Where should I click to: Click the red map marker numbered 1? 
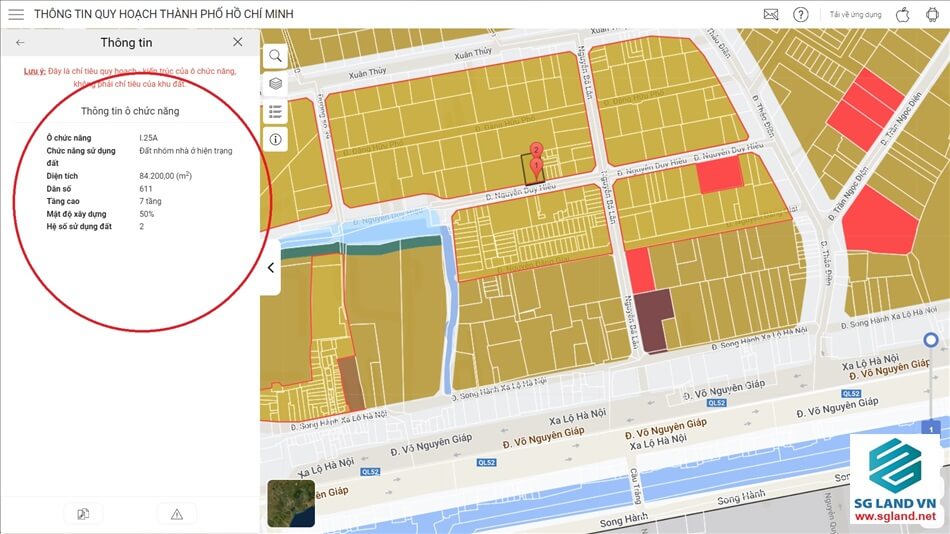coord(536,164)
